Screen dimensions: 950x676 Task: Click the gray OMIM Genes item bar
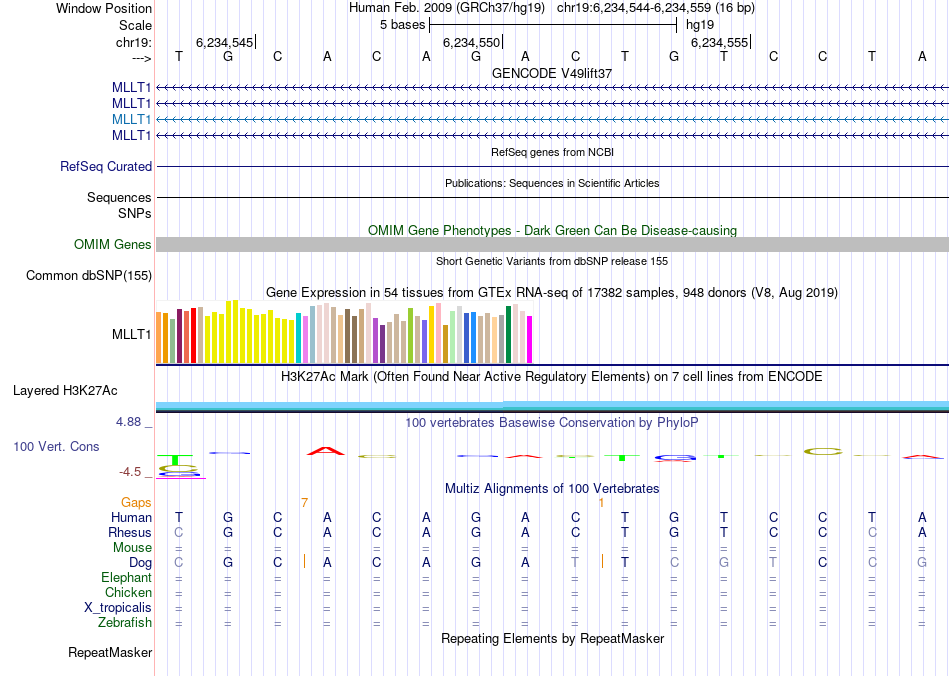pos(552,244)
